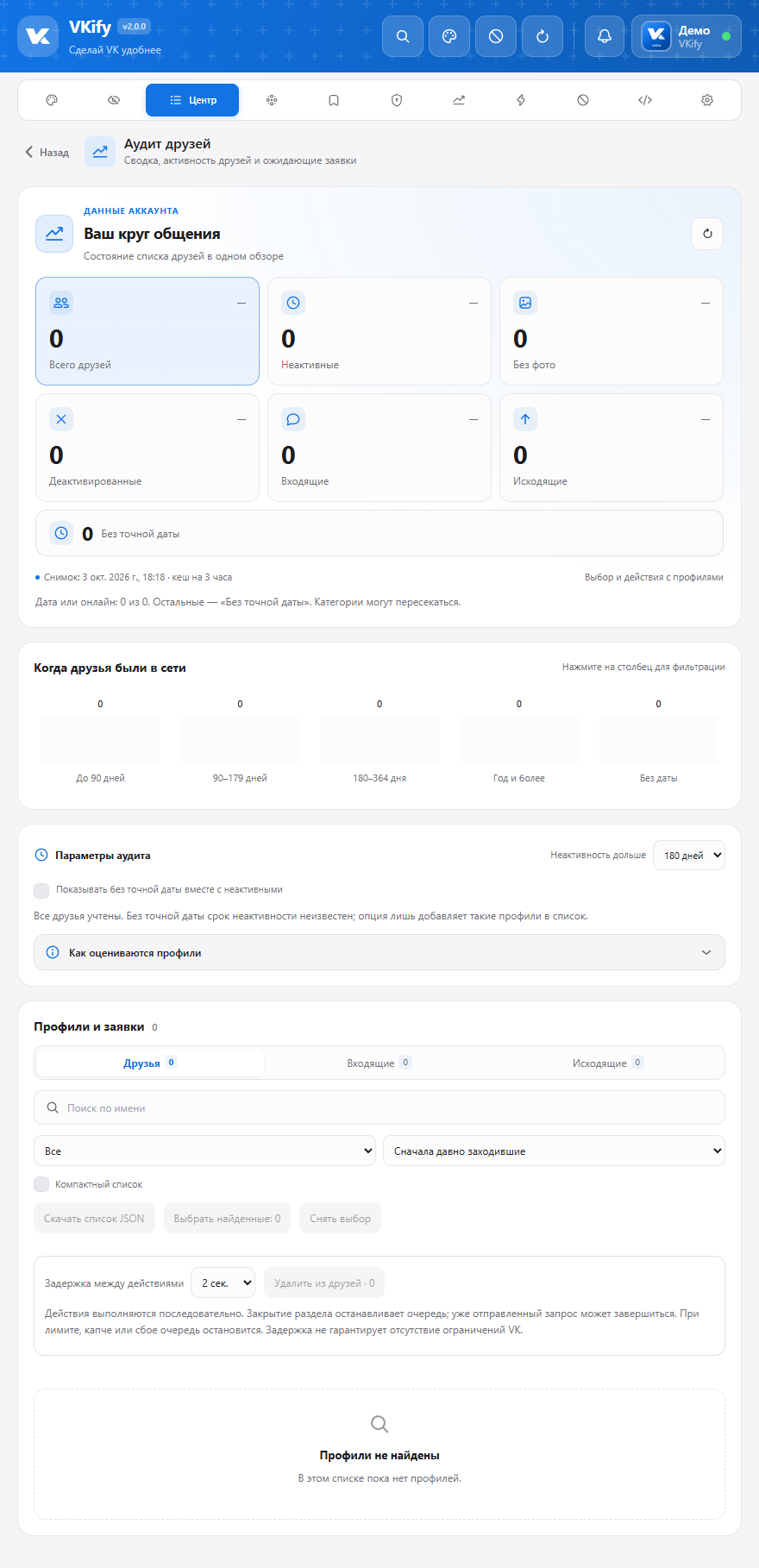Click the v2.0.0 version badge
The height and width of the screenshot is (1568, 759).
135,27
